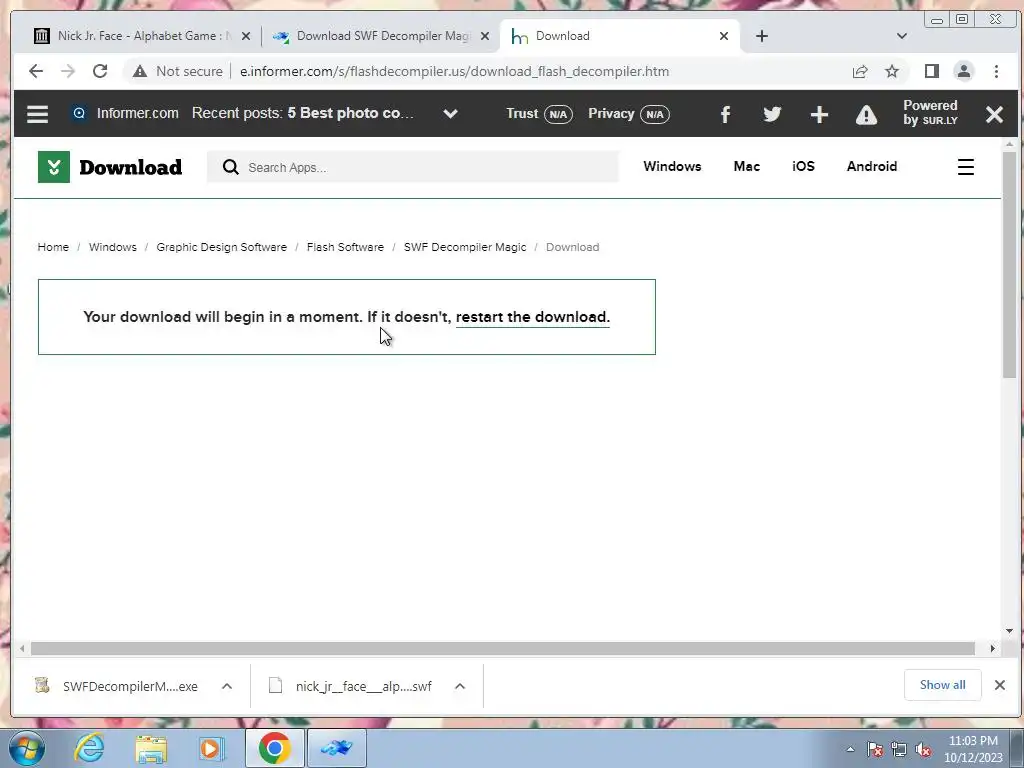Screen dimensions: 1024x768
Task: Click the green Download site logo
Action: pos(110,167)
